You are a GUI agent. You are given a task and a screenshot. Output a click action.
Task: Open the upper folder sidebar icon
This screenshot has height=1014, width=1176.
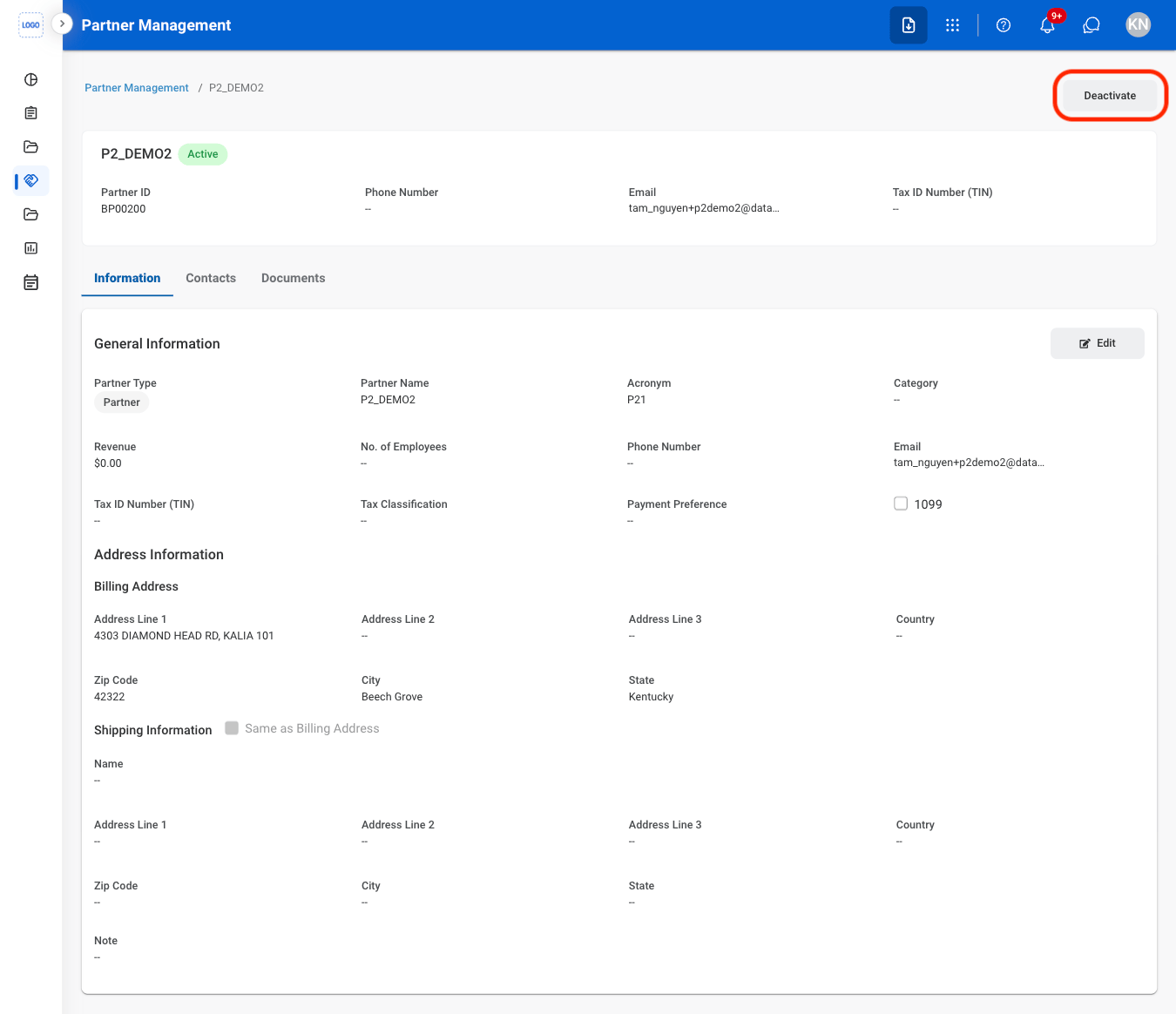click(31, 147)
